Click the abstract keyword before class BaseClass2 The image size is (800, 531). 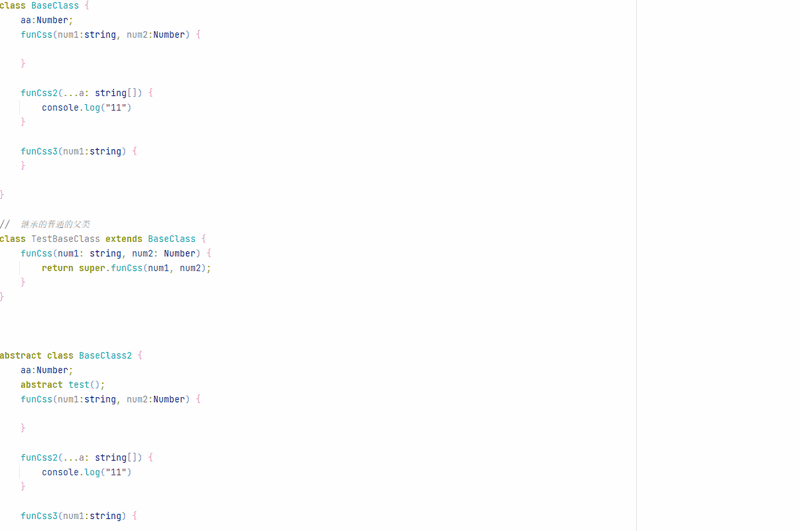(21, 355)
